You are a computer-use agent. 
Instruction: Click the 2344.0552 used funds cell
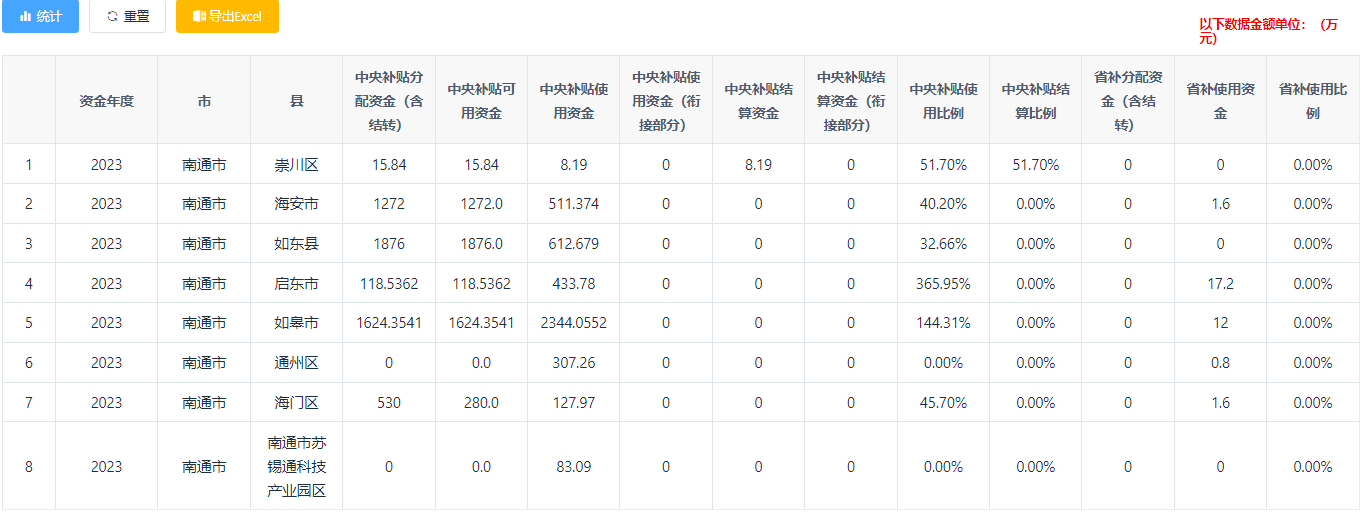(573, 323)
